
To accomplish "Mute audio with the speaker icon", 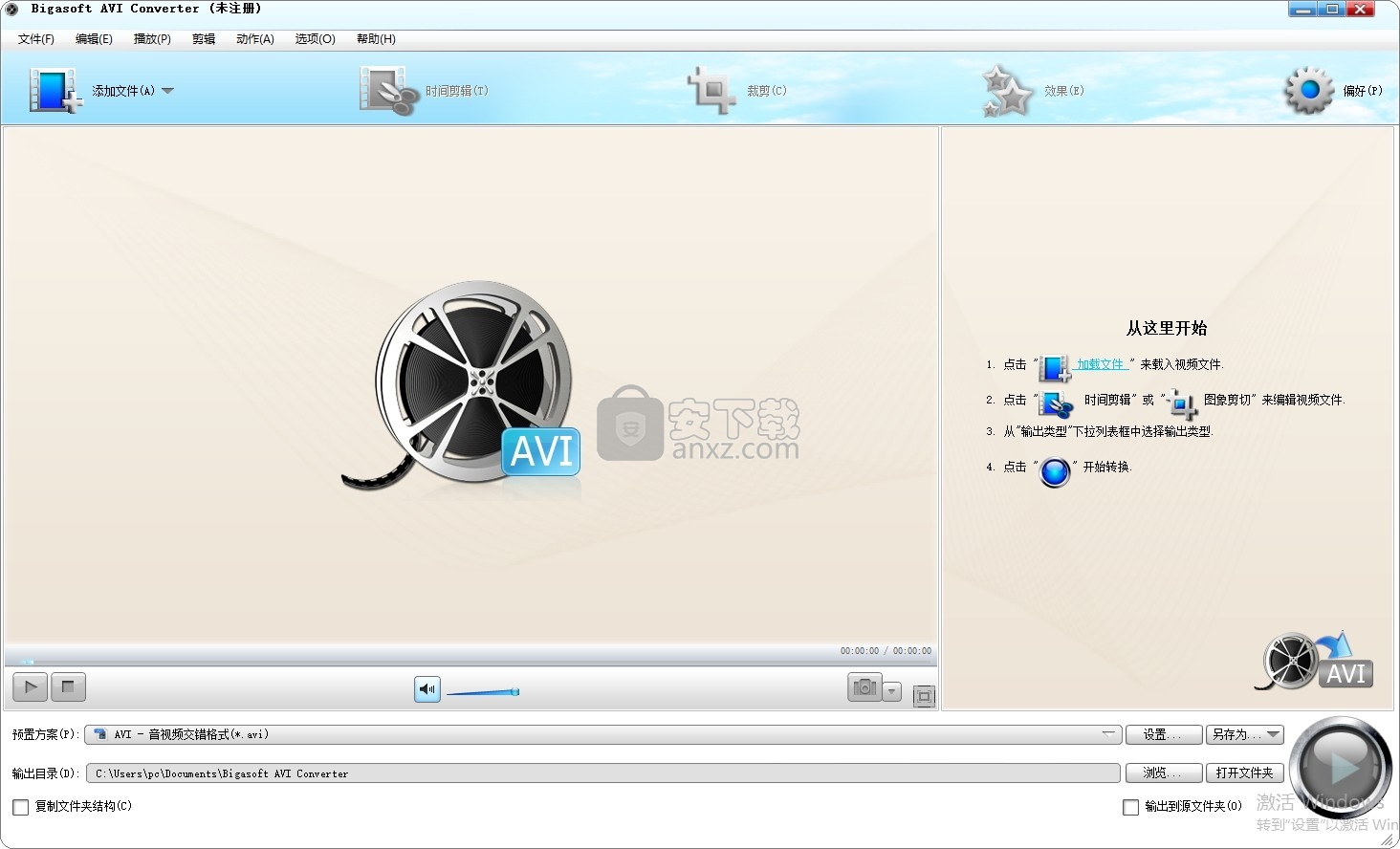I will pyautogui.click(x=427, y=688).
